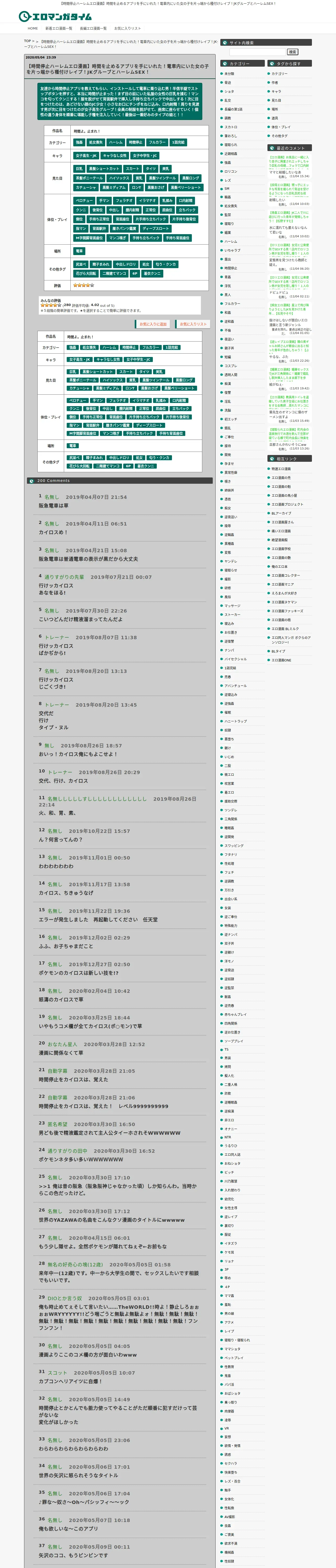The height and width of the screenshot is (1568, 336).
Task: Click the post date 2020/05/04 23:39
Action: 40,57
